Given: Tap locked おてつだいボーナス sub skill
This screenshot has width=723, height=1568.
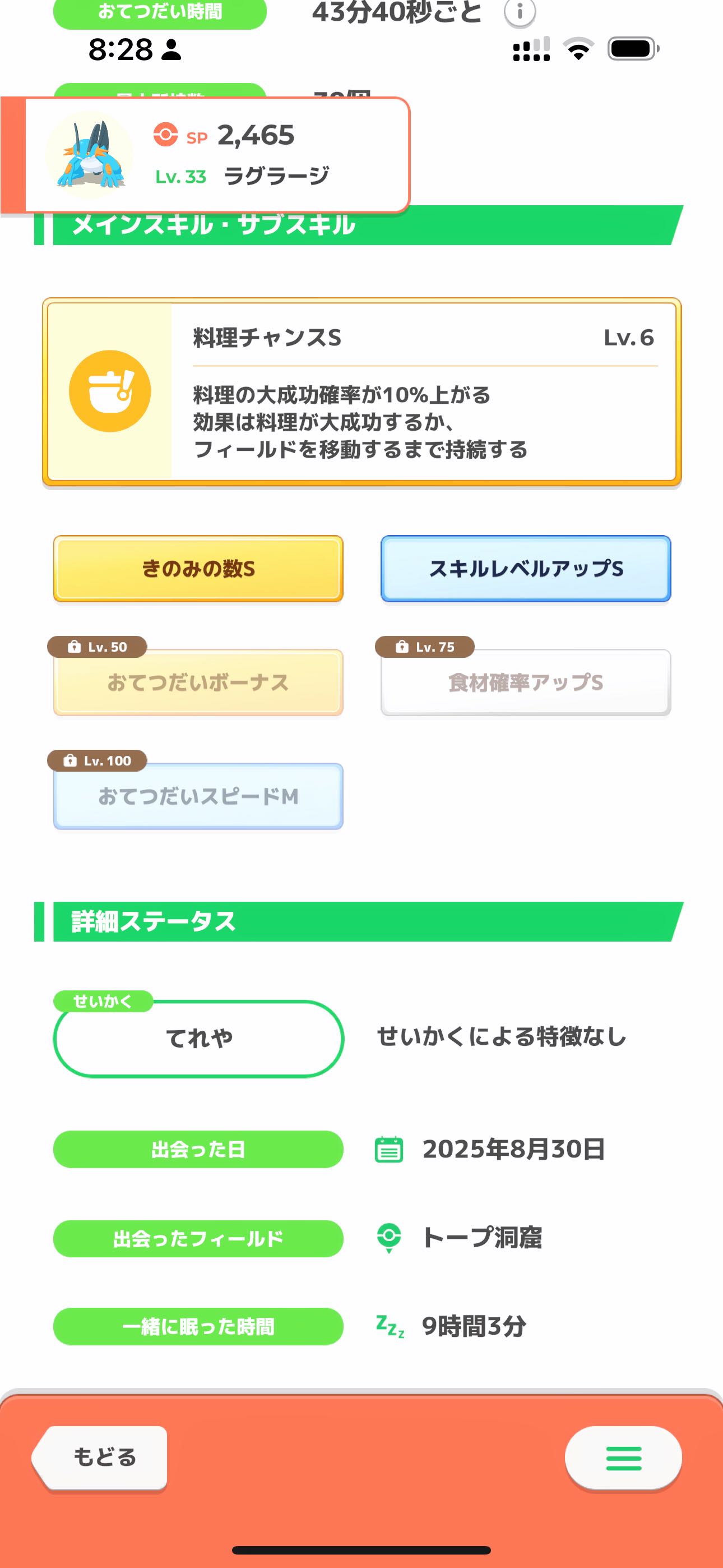Looking at the screenshot, I should (x=198, y=682).
